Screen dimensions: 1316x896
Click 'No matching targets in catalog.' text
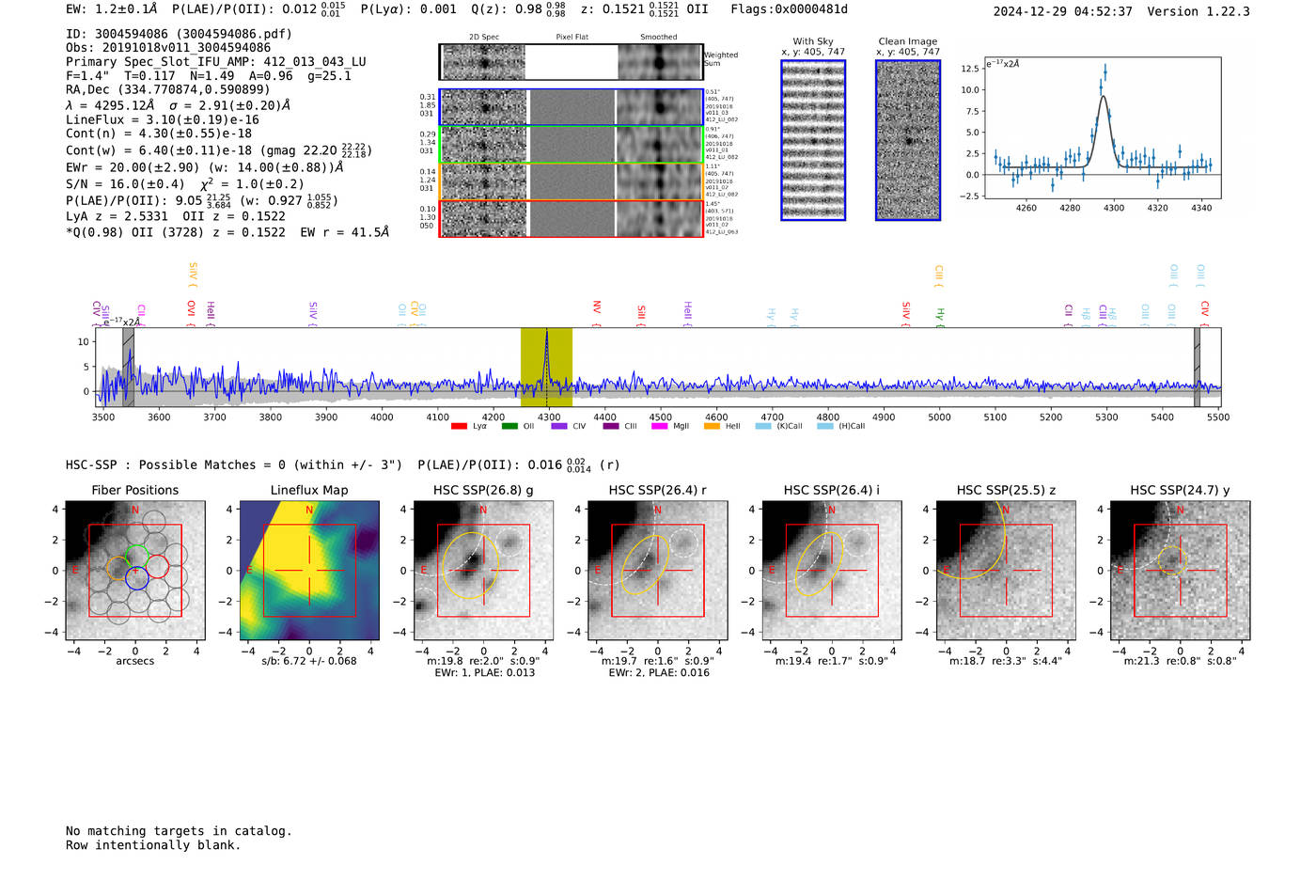click(x=179, y=831)
